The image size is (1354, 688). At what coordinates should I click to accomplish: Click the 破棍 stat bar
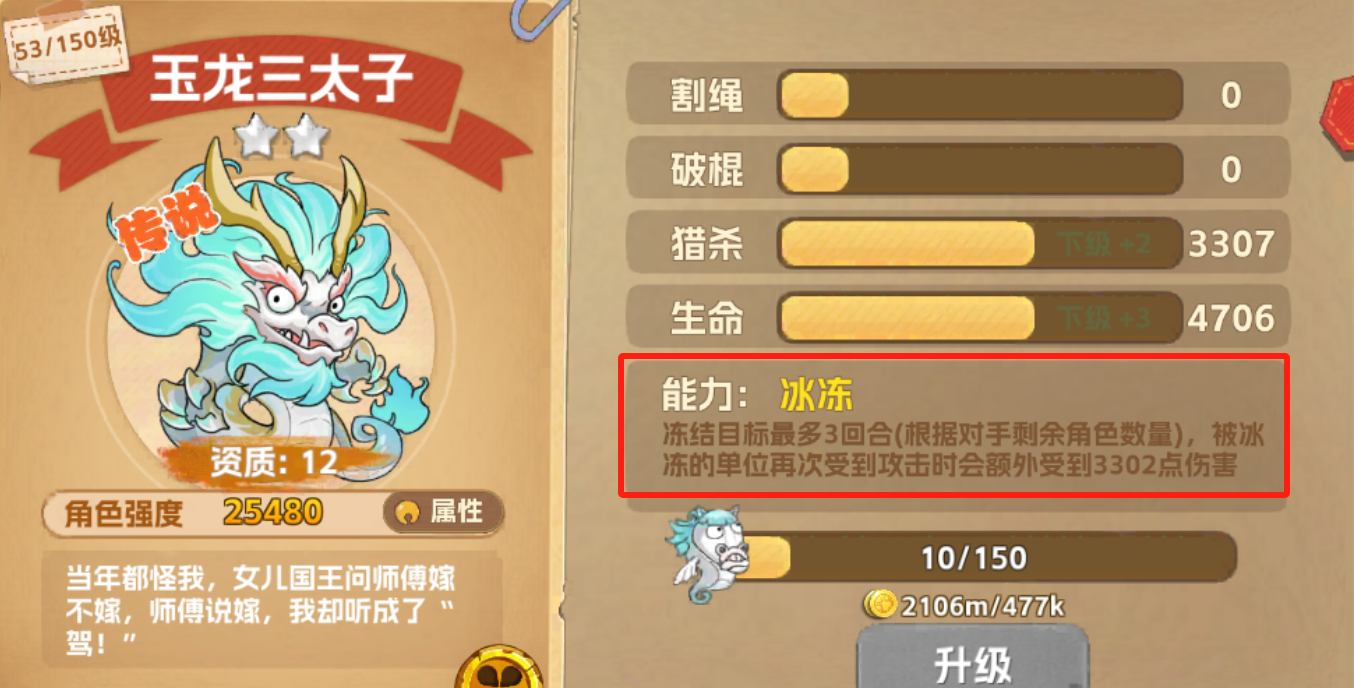click(980, 169)
